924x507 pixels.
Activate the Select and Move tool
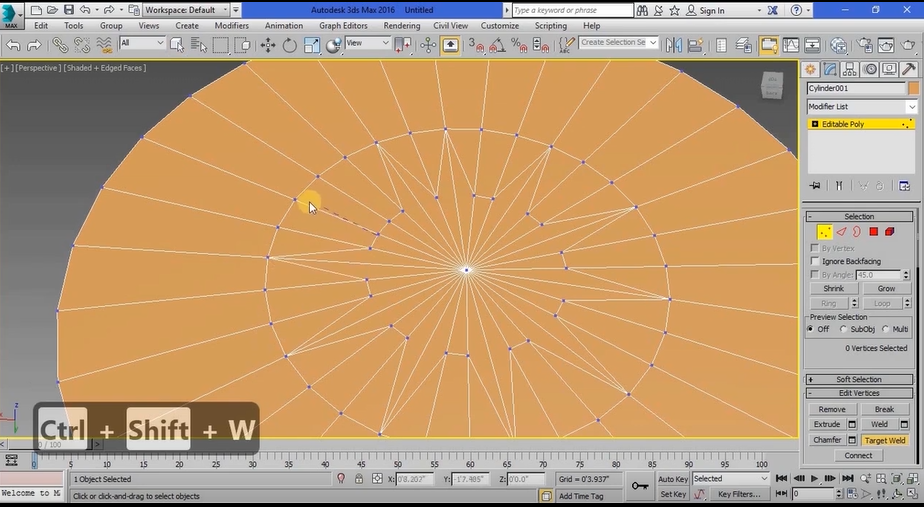pos(268,45)
